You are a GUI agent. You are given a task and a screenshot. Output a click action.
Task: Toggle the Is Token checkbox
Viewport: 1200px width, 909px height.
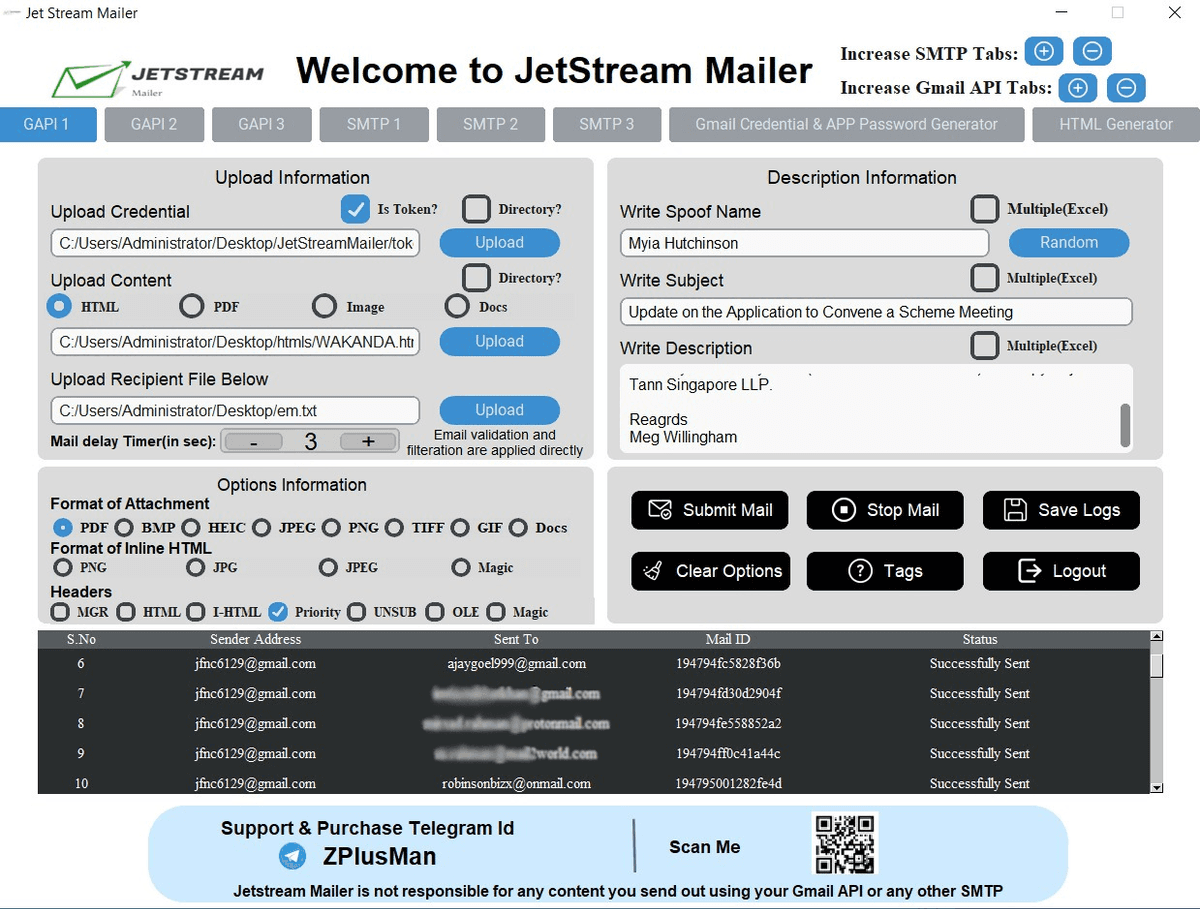[356, 209]
